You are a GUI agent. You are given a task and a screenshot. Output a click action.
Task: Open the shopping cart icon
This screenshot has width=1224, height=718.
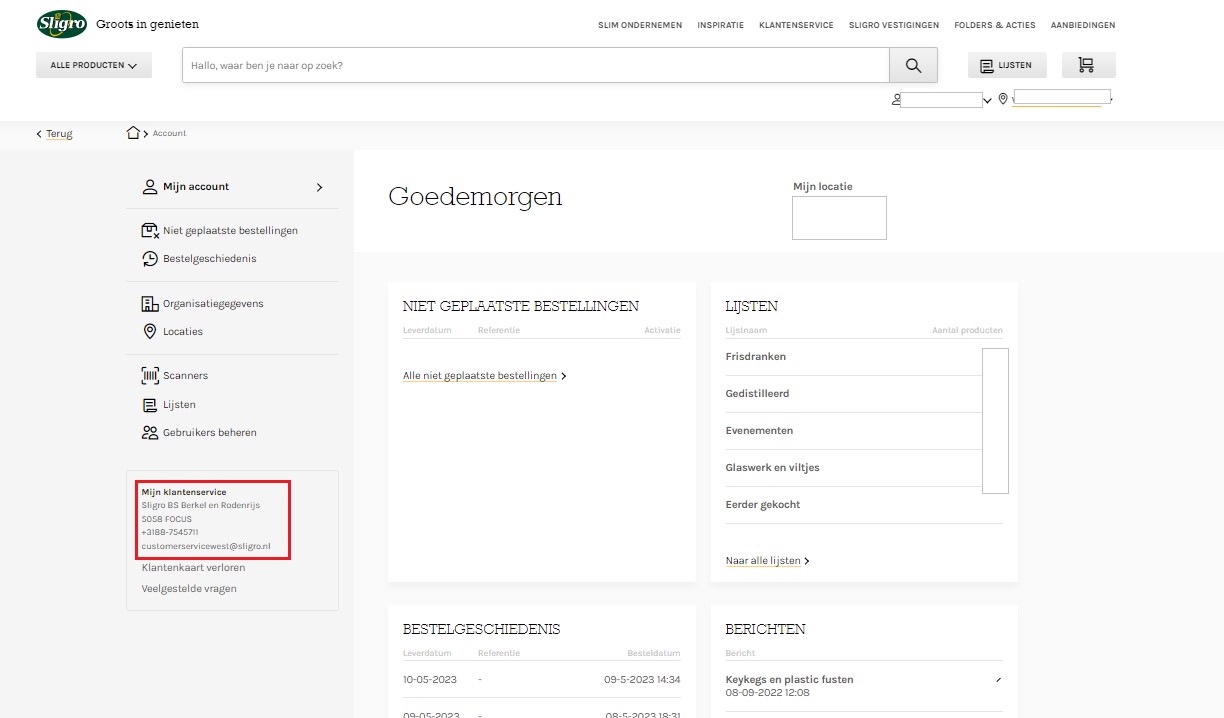point(1087,66)
